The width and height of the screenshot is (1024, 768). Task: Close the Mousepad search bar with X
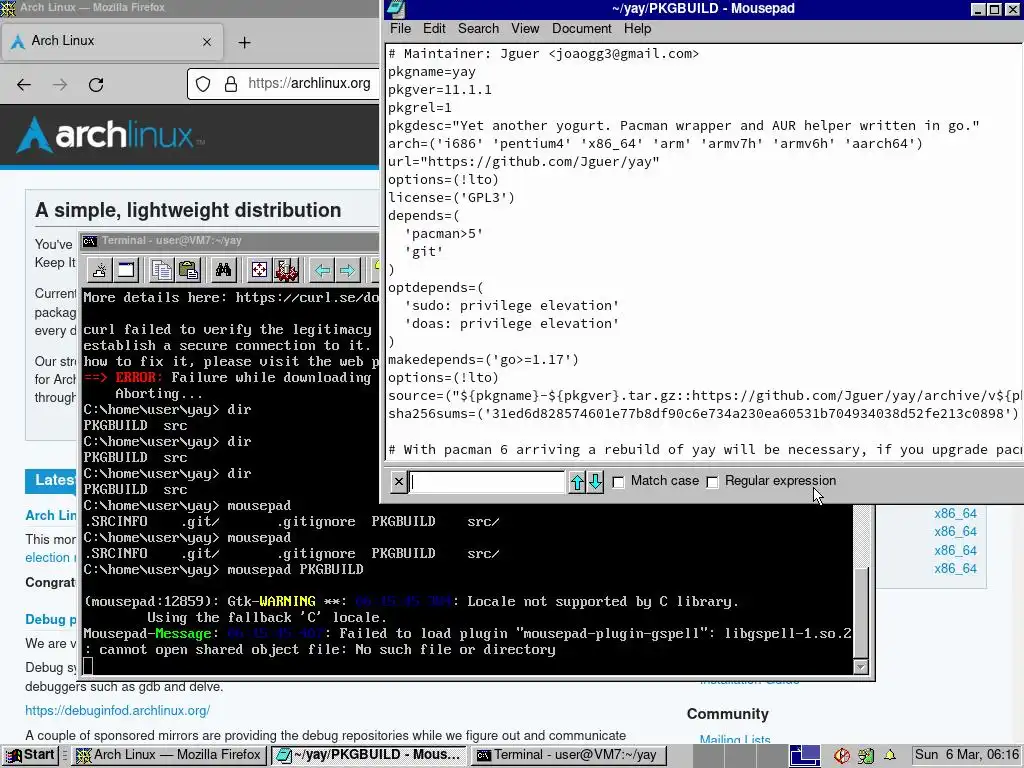tap(398, 482)
